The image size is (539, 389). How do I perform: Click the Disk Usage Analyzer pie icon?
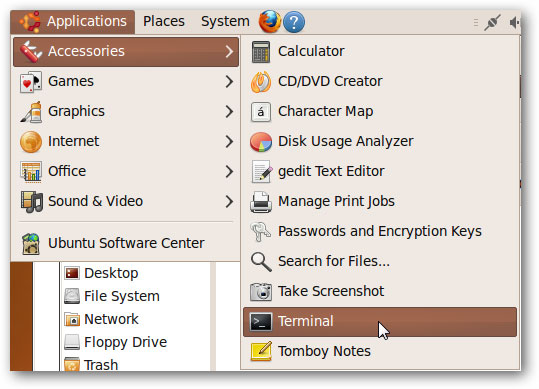point(261,142)
